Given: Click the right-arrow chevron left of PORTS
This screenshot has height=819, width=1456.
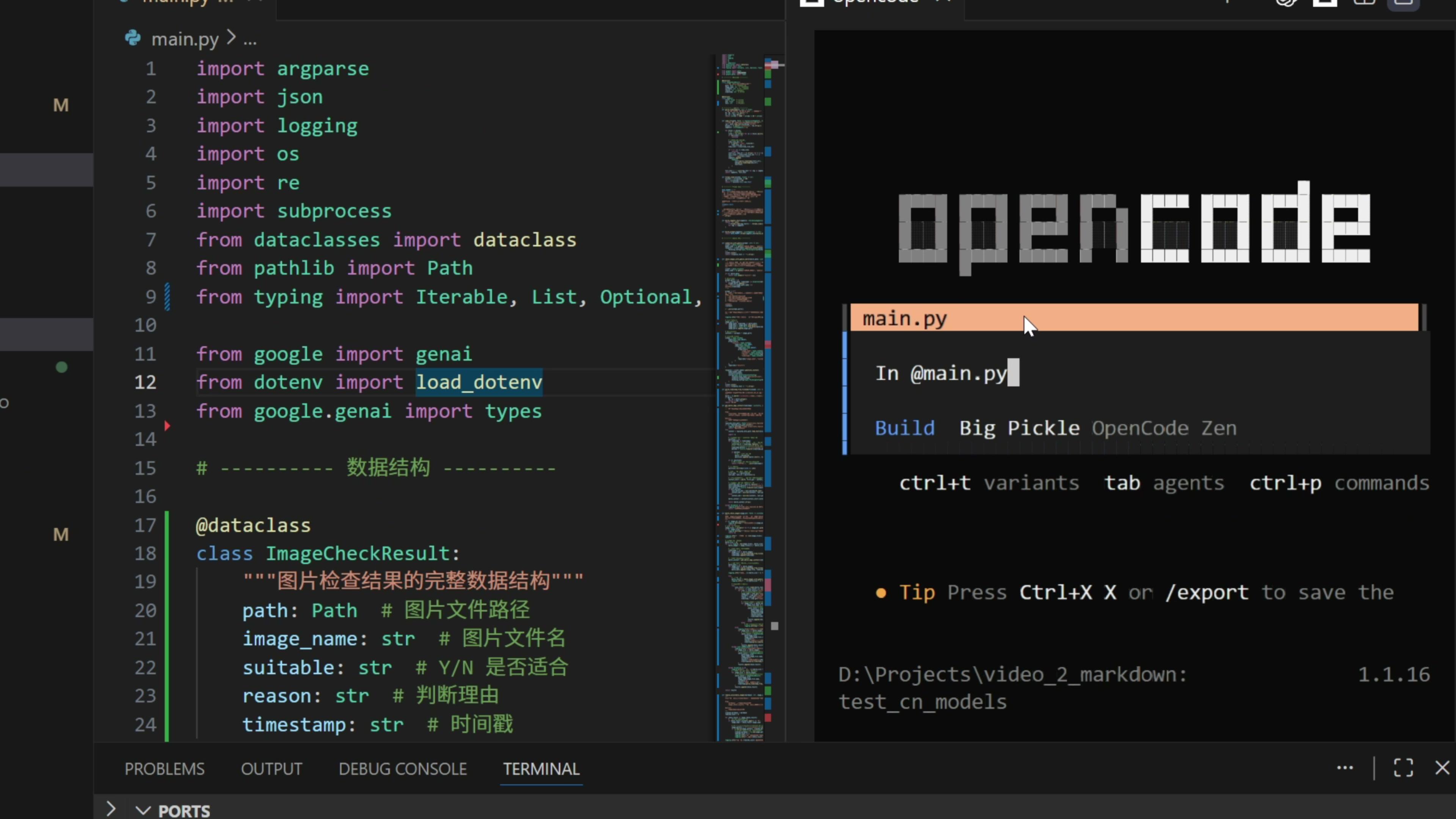Looking at the screenshot, I should 111,809.
